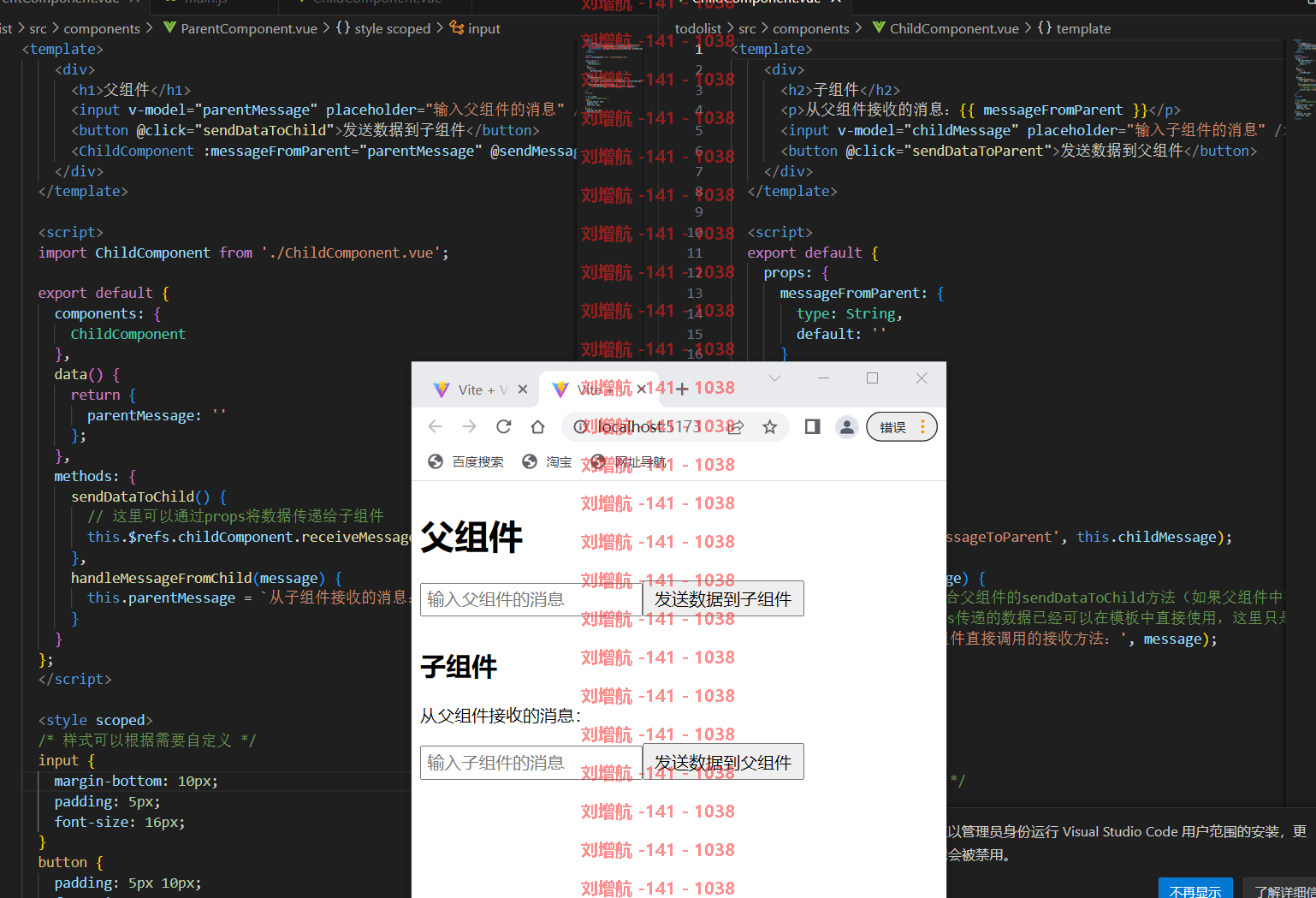This screenshot has width=1316, height=898.
Task: Click the 不再显示 notification button
Action: pos(1195,889)
